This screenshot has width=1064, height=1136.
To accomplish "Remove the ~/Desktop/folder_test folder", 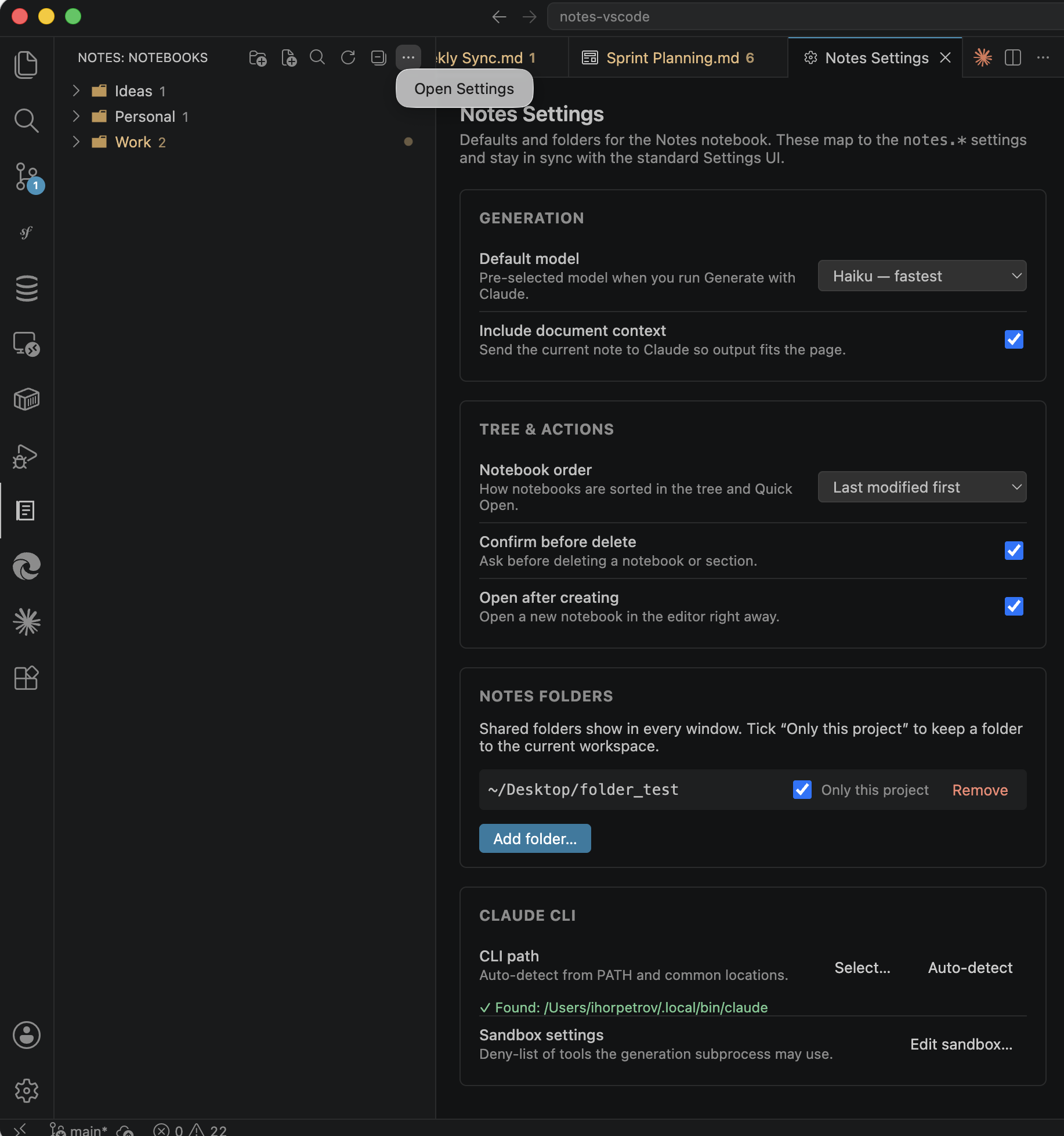I will coord(980,790).
